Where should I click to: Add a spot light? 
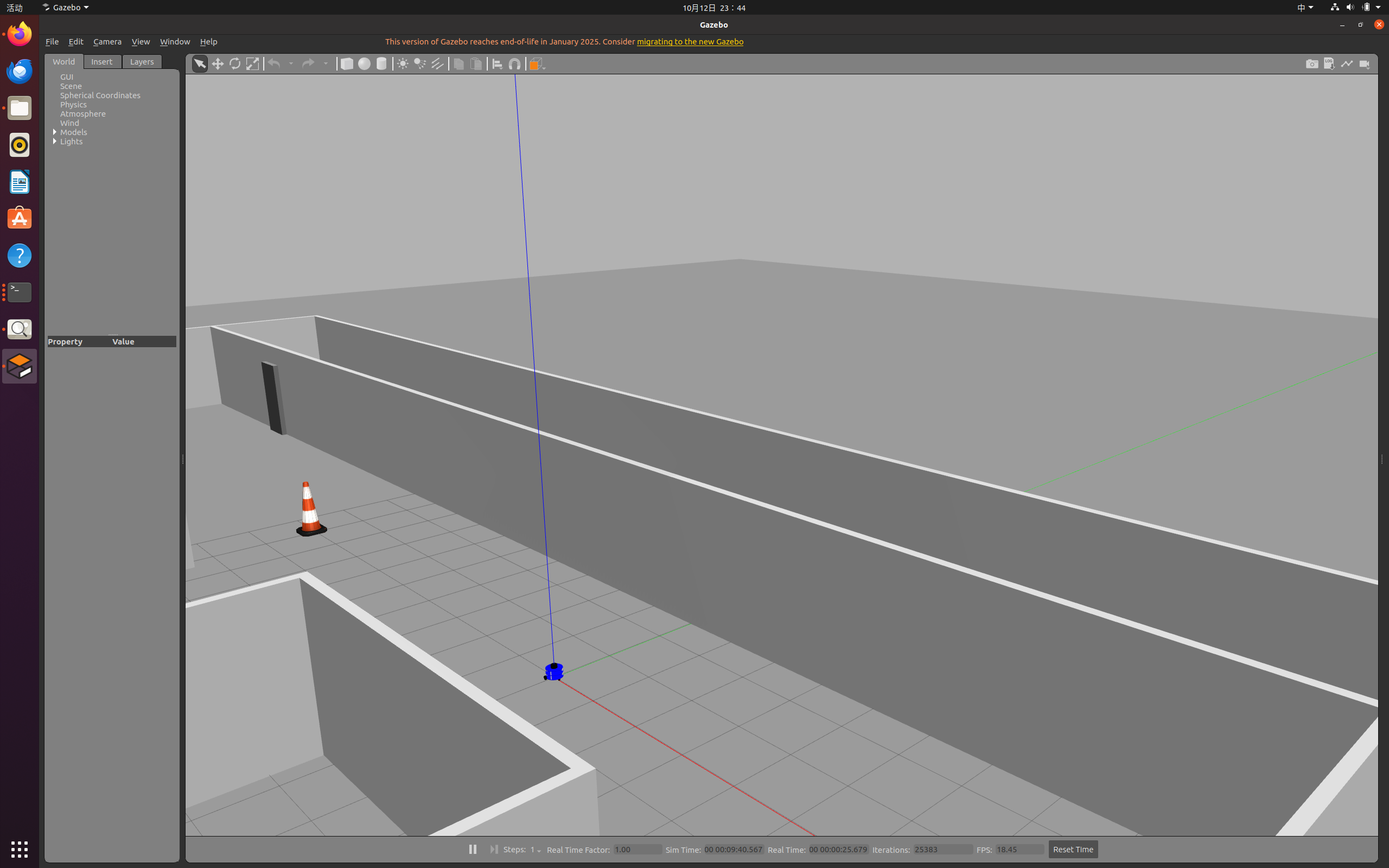420,63
